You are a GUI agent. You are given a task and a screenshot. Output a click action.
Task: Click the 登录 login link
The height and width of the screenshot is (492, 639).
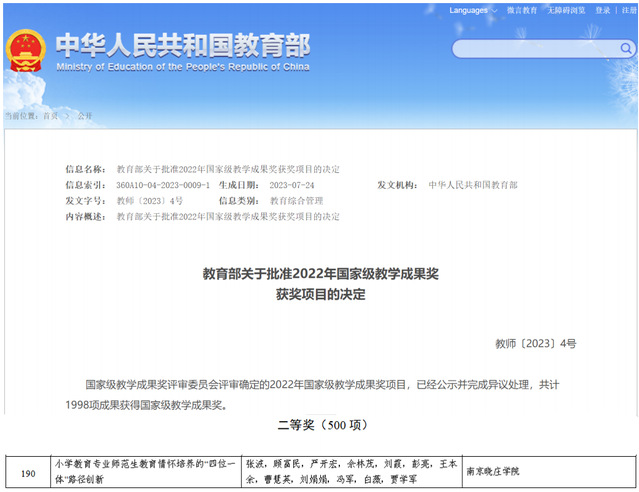coord(602,11)
